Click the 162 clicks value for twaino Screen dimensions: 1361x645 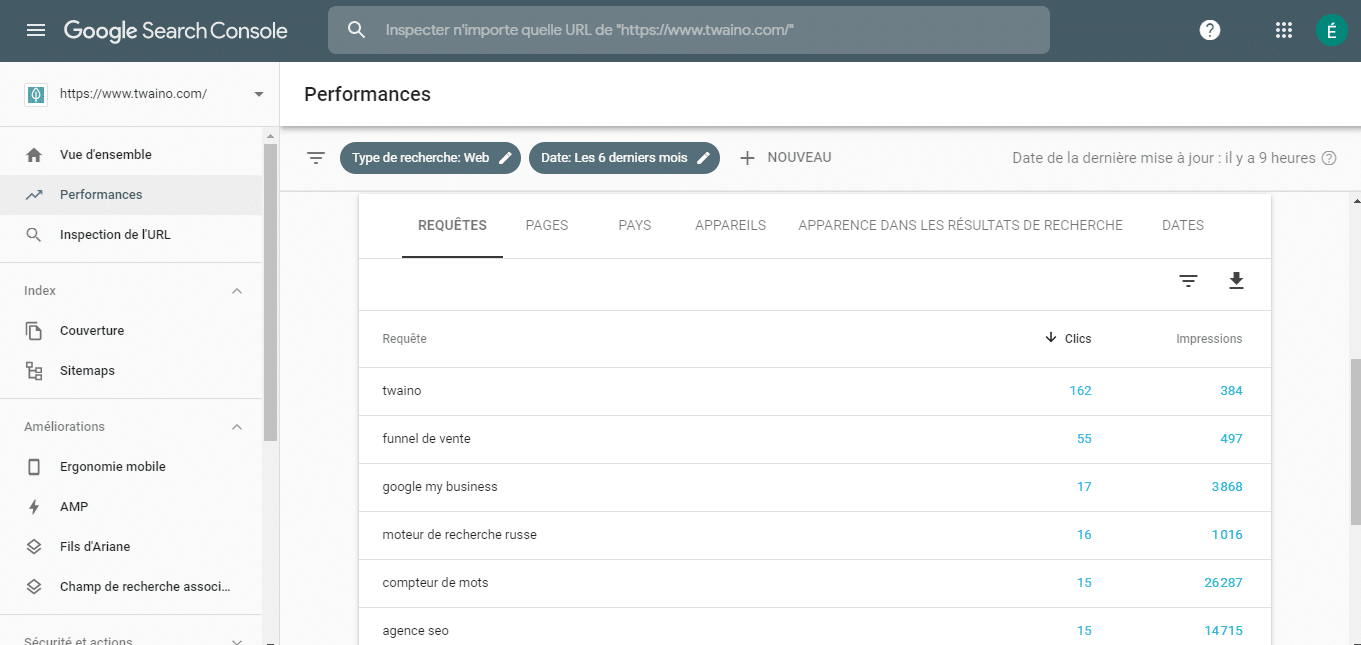point(1080,391)
